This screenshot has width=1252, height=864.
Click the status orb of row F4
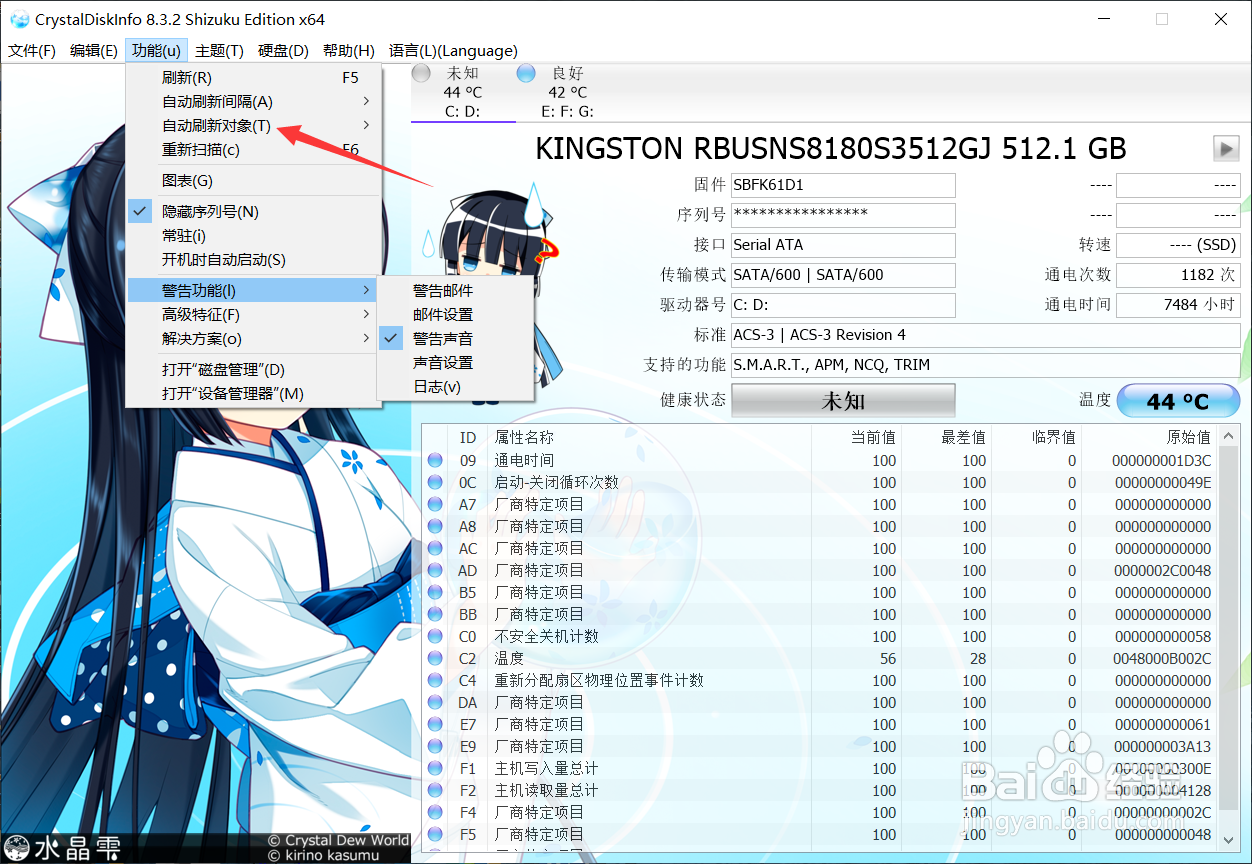(435, 813)
